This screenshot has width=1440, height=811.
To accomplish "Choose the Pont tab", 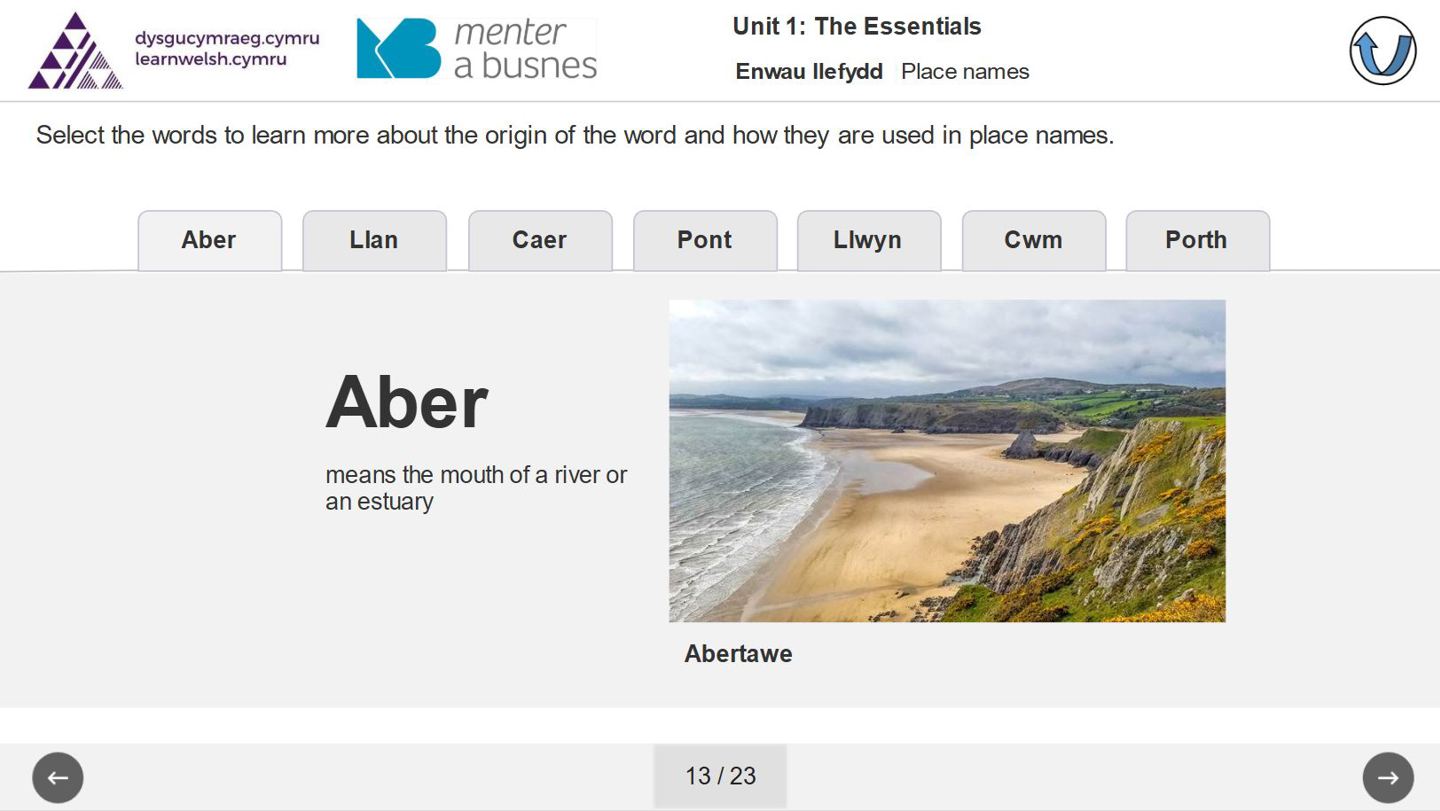I will pyautogui.click(x=705, y=240).
